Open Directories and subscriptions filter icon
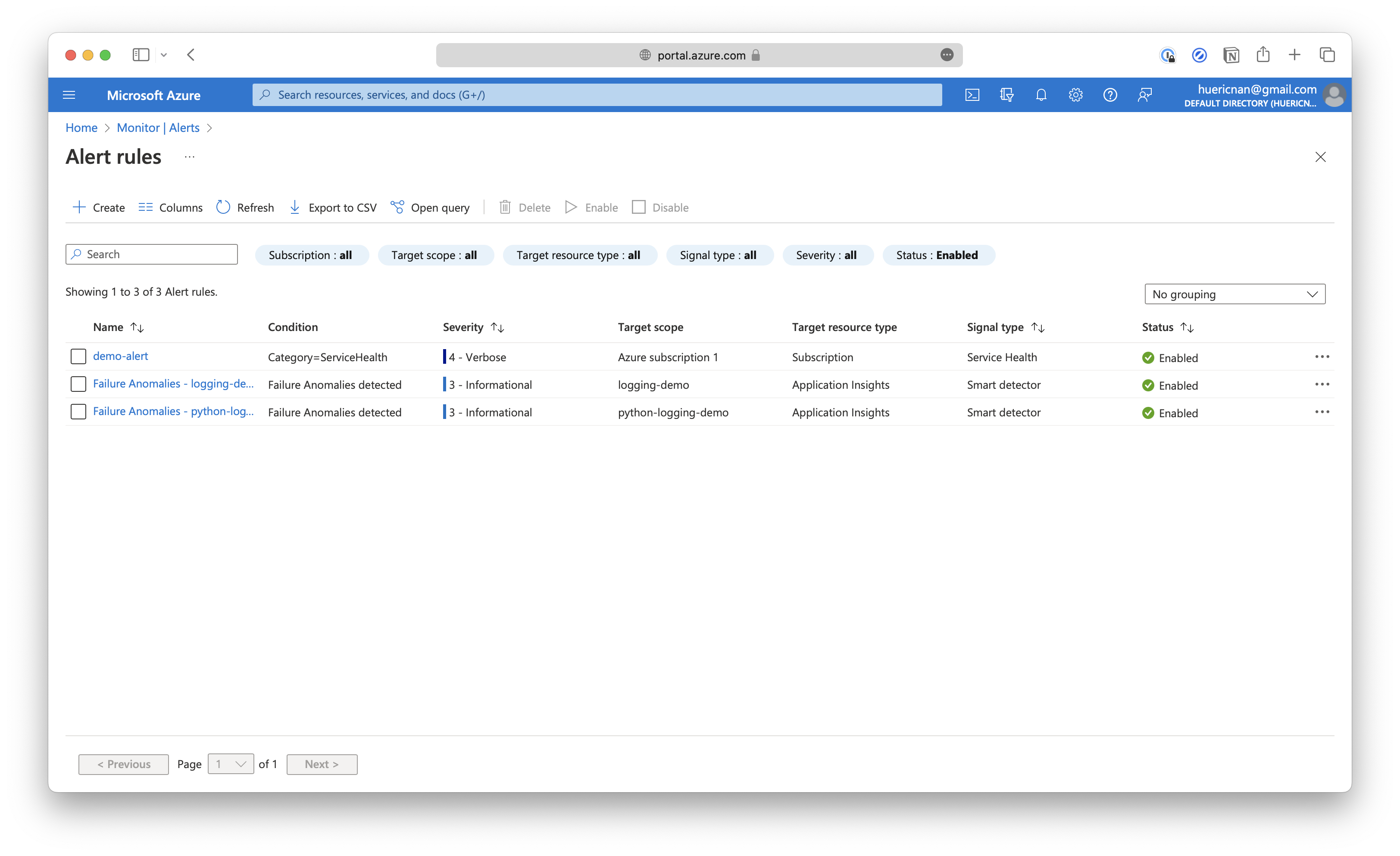The image size is (1400, 856). 1006,95
